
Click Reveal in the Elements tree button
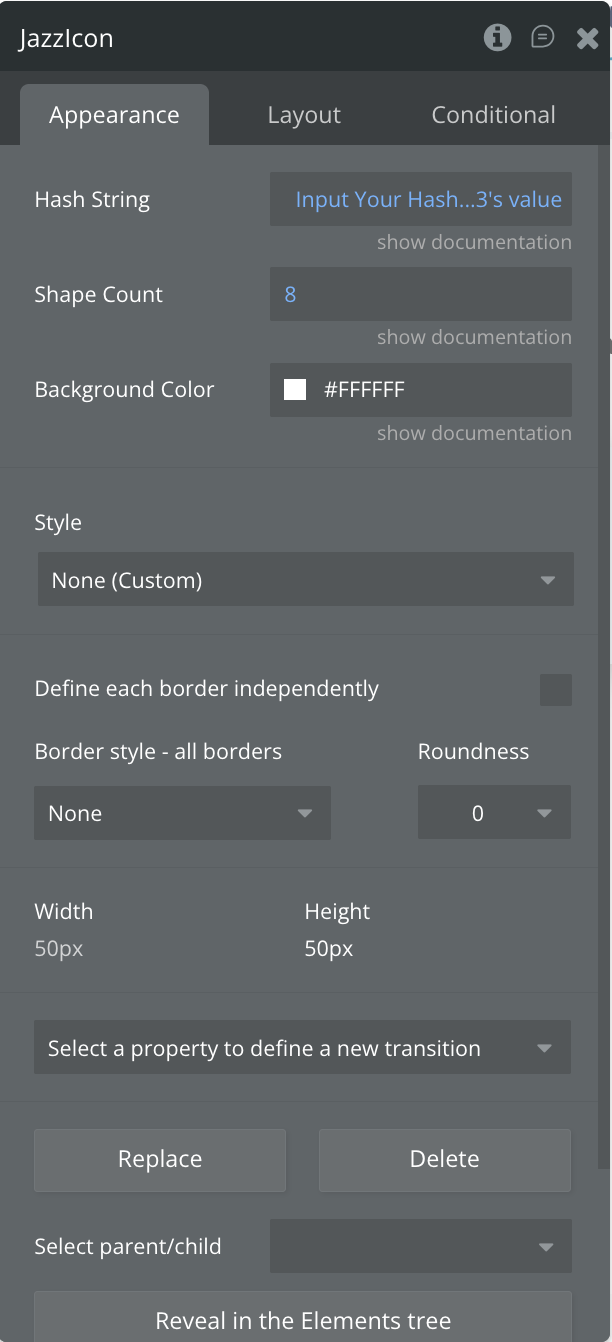pos(303,1320)
